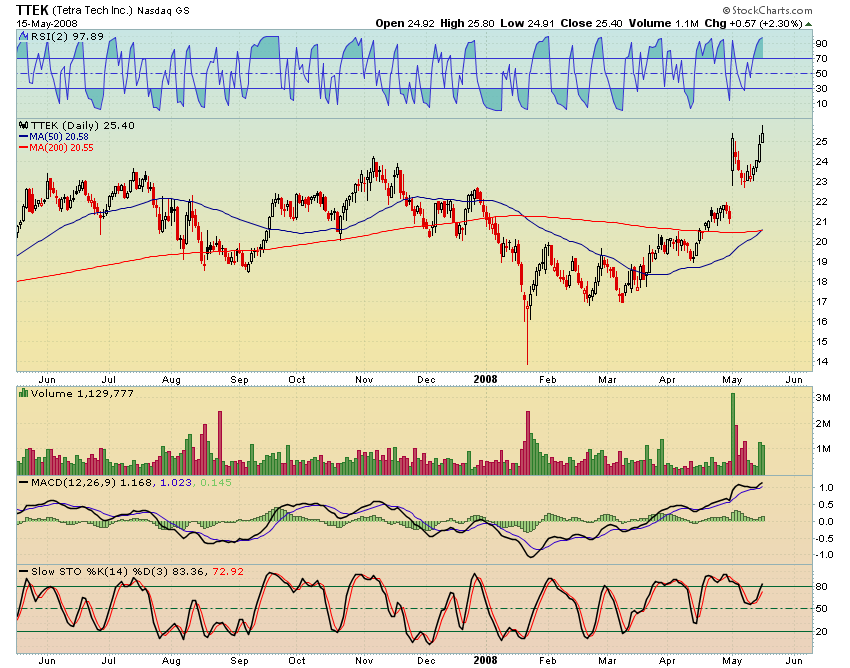Click the 14 price axis label

821,362
